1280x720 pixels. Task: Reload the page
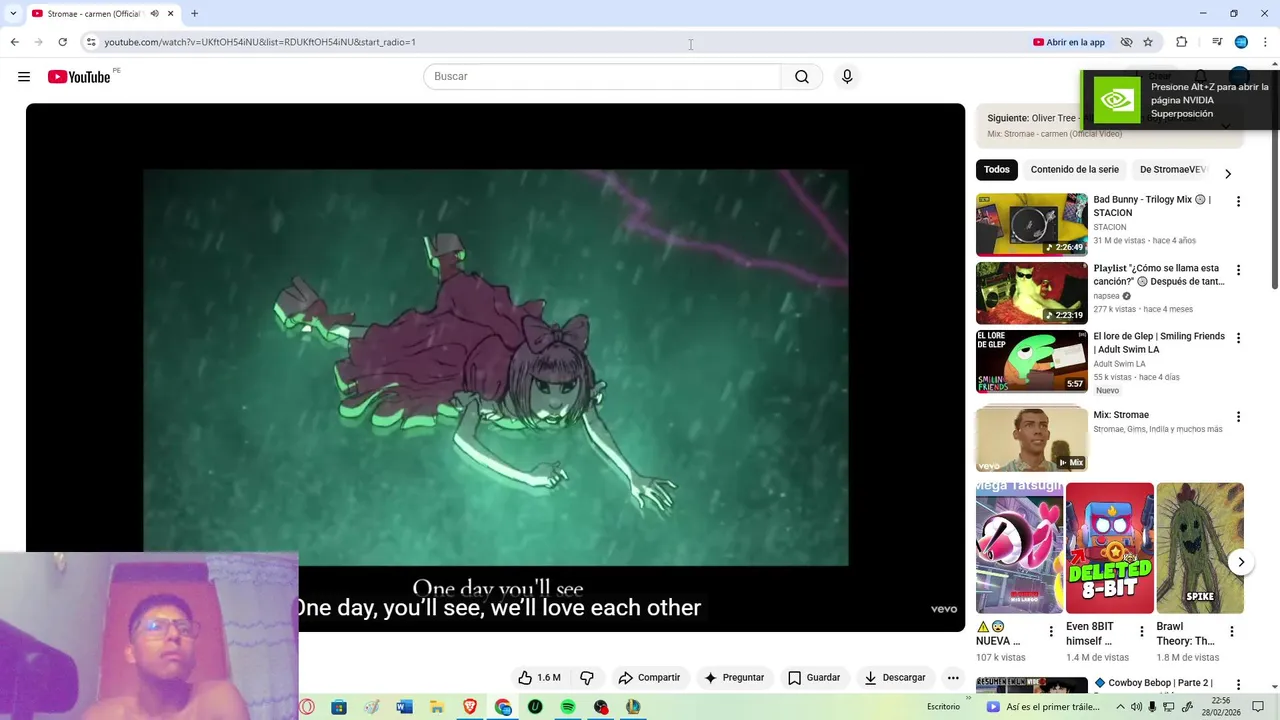(62, 42)
